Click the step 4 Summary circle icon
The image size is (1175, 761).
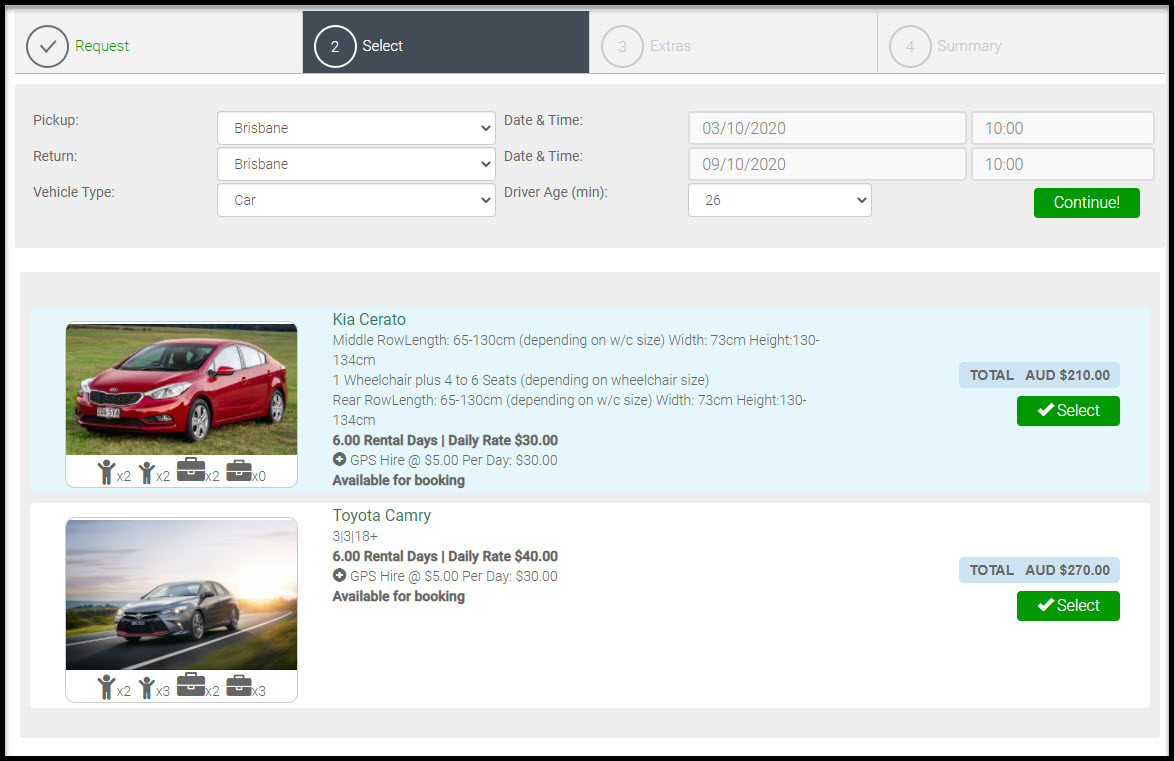910,46
